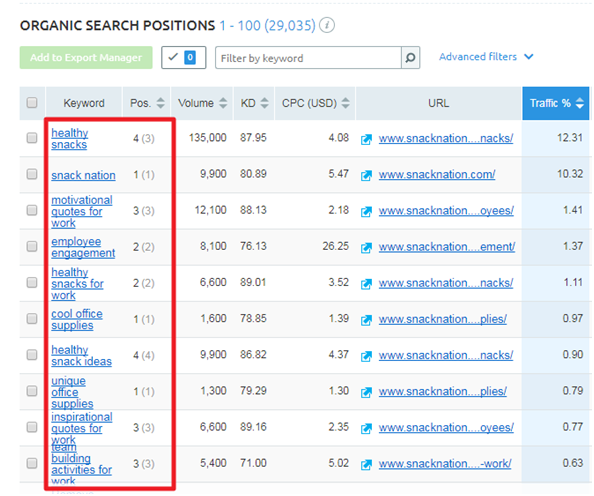Open the healthy snacks keyword link
This screenshot has width=594, height=496.
coord(70,139)
